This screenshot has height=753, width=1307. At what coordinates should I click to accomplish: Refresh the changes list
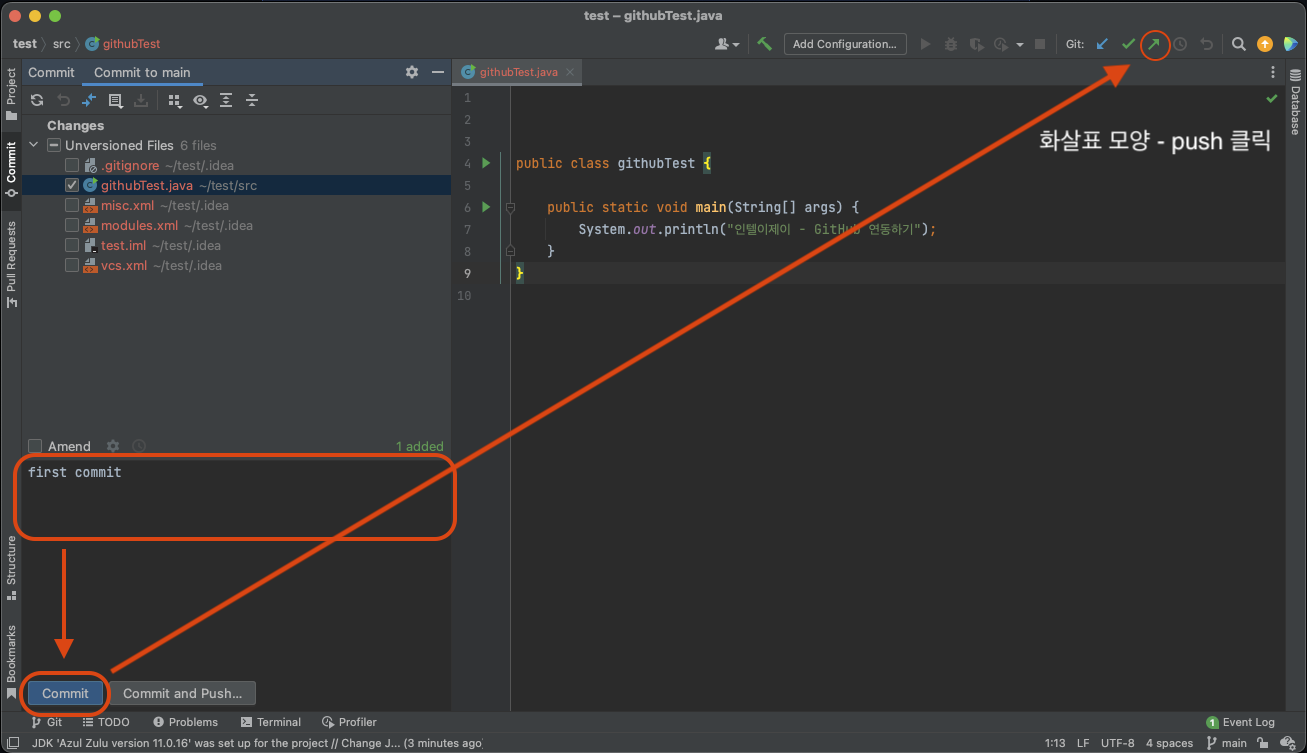37,100
